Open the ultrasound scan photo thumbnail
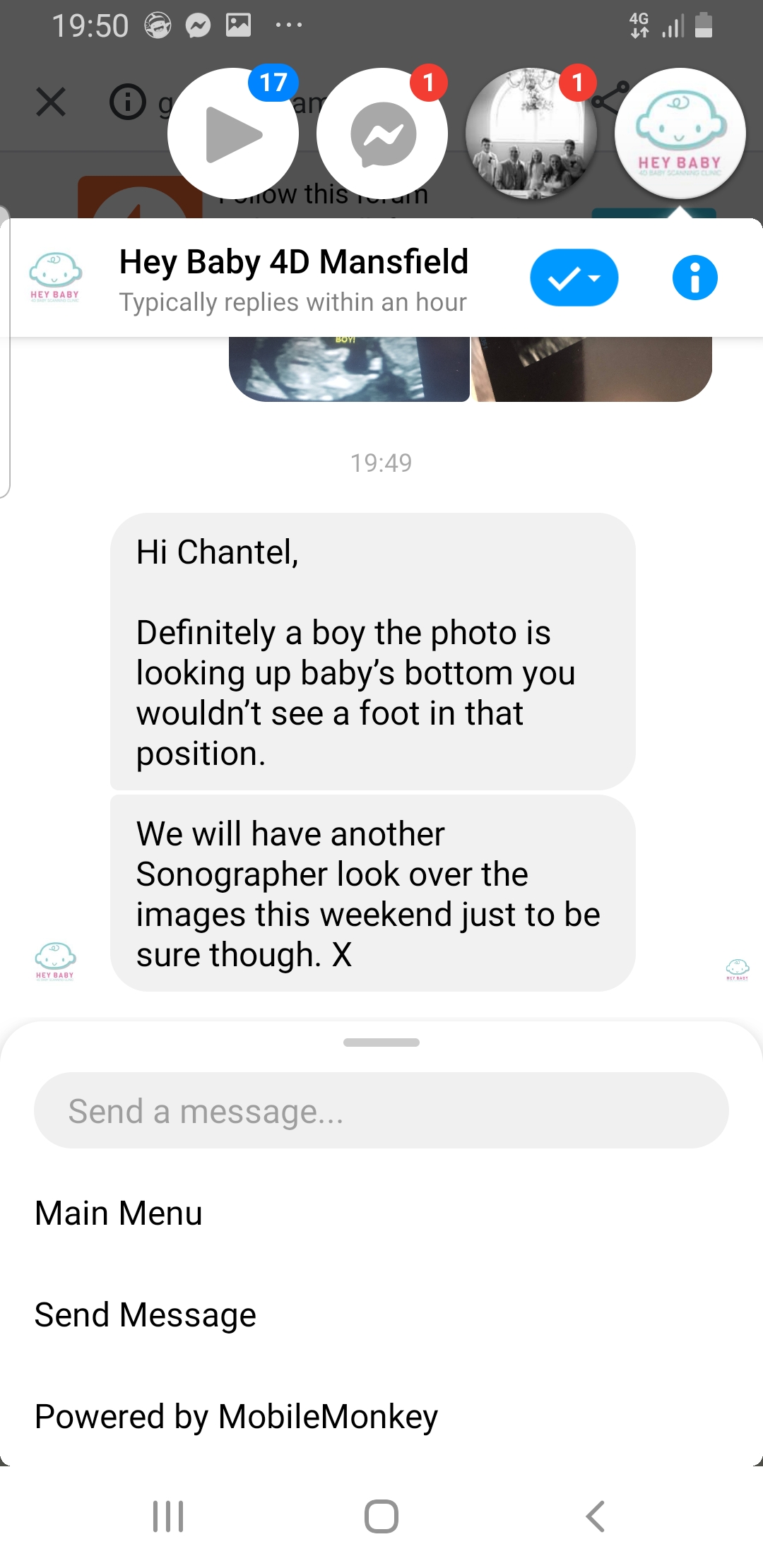 350,369
